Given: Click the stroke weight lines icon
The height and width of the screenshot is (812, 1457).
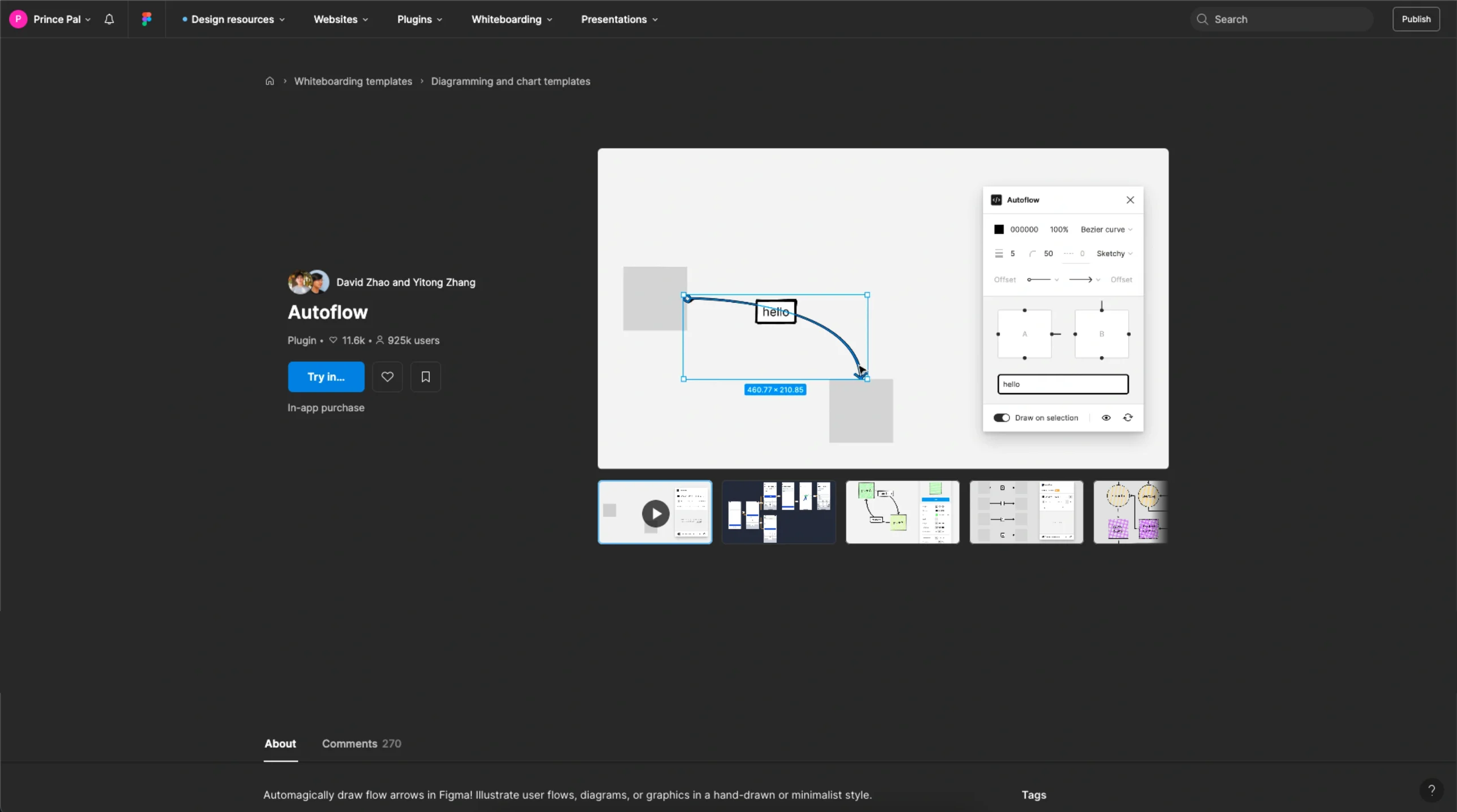Looking at the screenshot, I should [999, 254].
